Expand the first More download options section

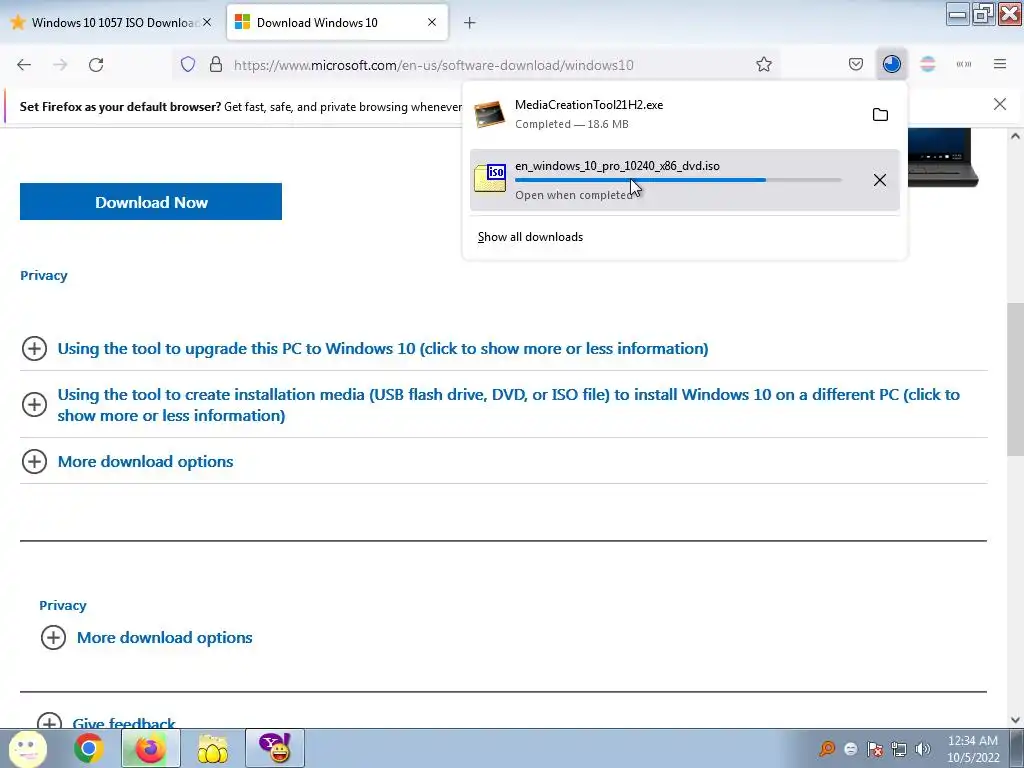[x=145, y=462]
